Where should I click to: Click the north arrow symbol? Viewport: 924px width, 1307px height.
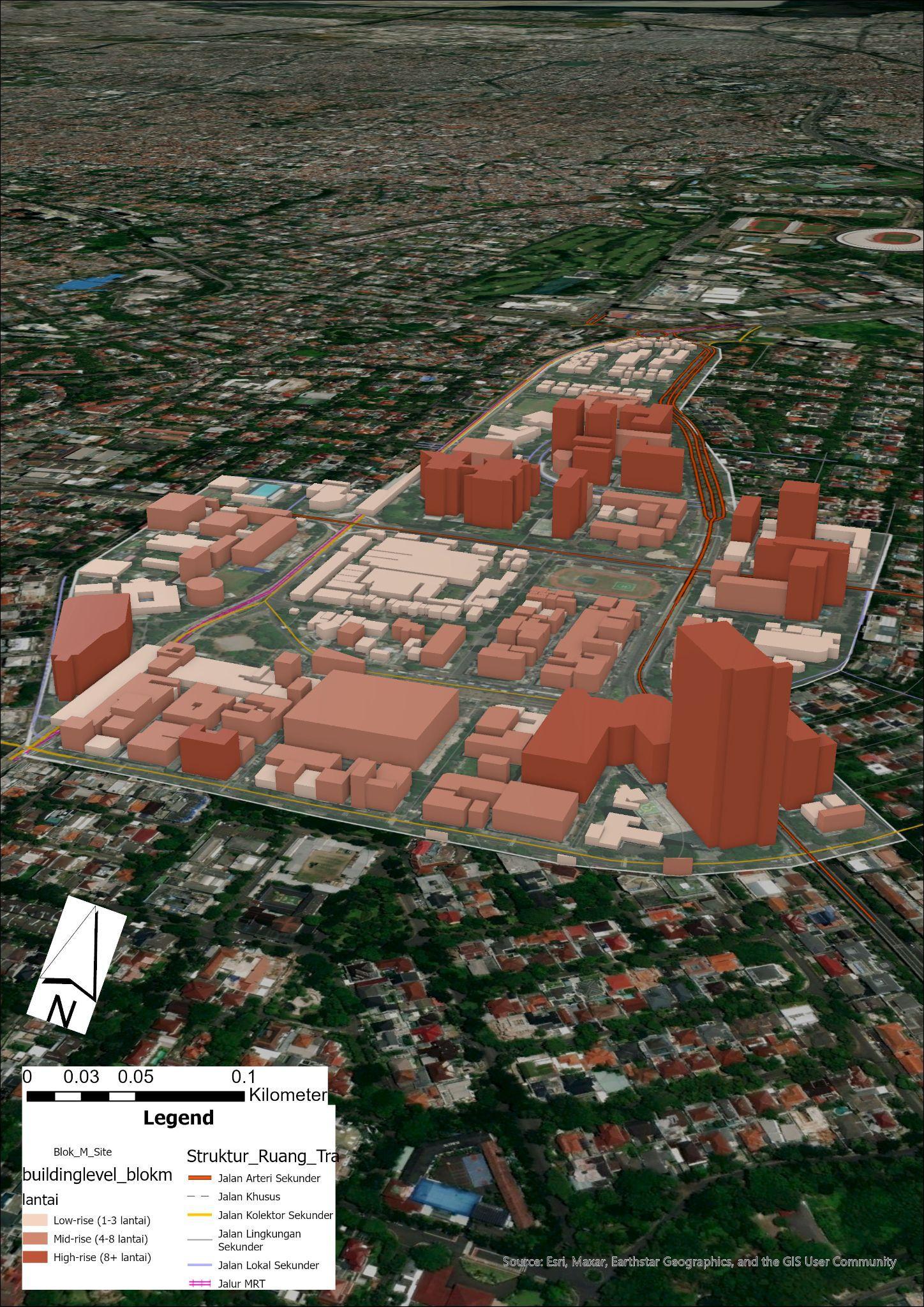click(x=77, y=964)
